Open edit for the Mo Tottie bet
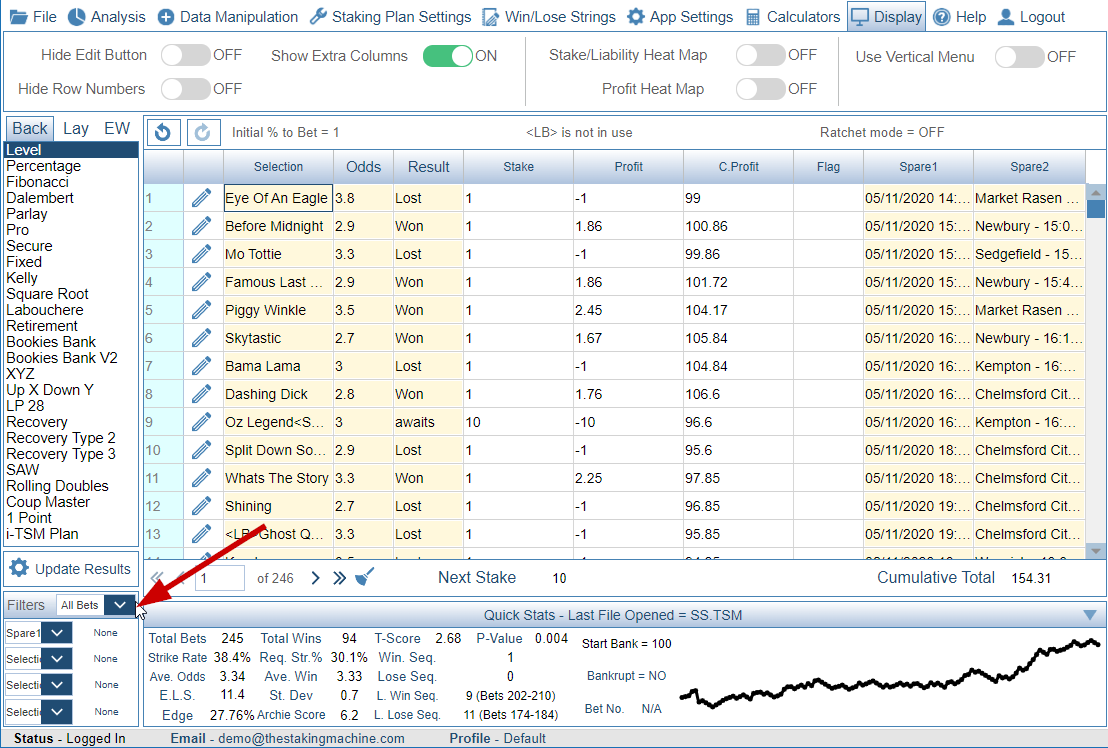 pos(201,254)
